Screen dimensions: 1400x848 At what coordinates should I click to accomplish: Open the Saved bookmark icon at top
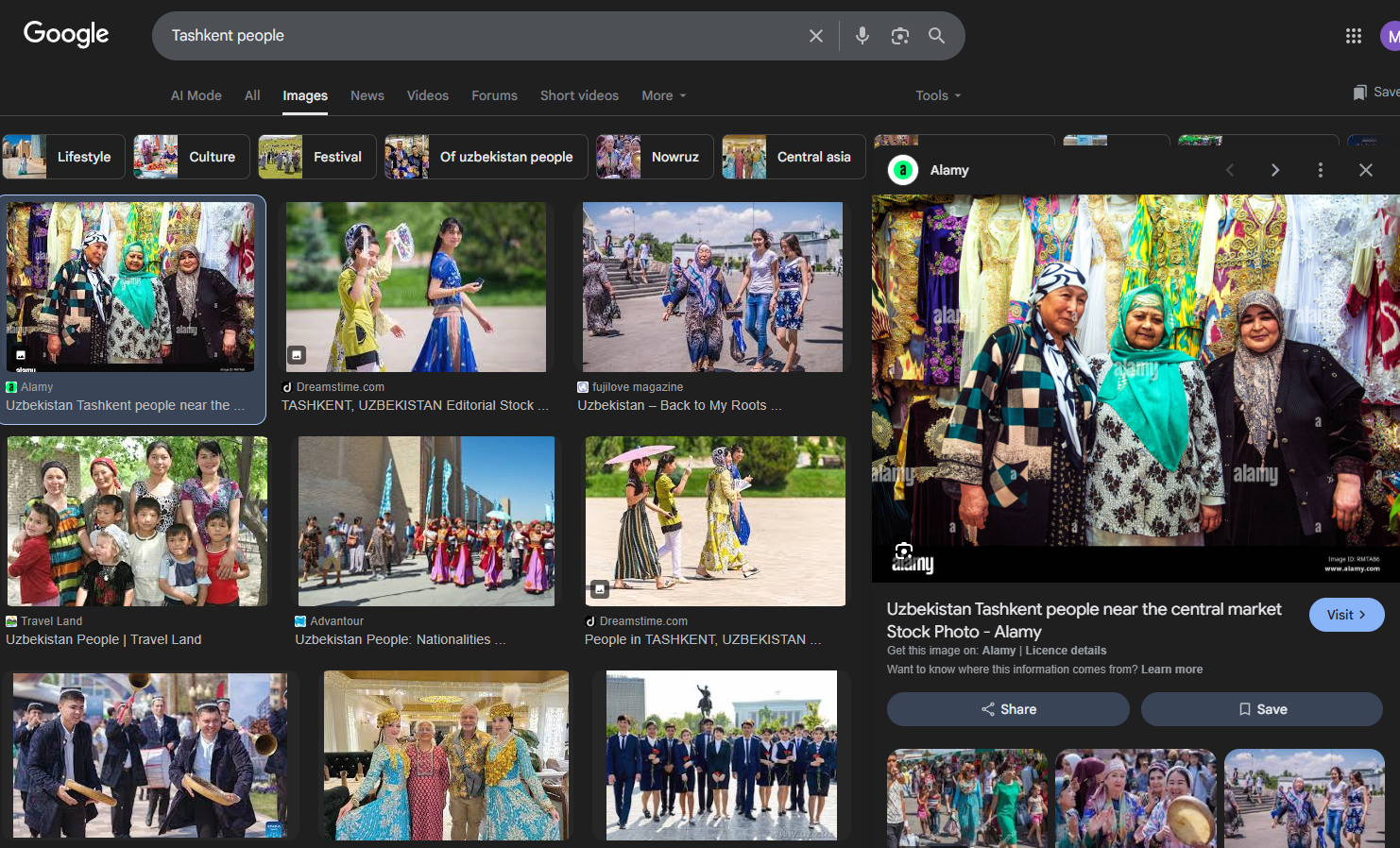pyautogui.click(x=1360, y=93)
